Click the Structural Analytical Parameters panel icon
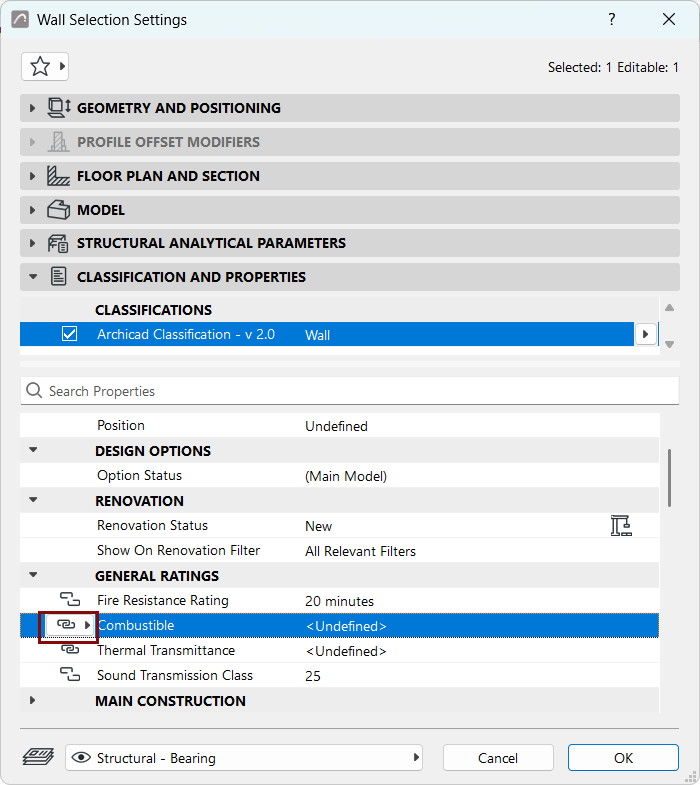700x785 pixels. coord(58,243)
